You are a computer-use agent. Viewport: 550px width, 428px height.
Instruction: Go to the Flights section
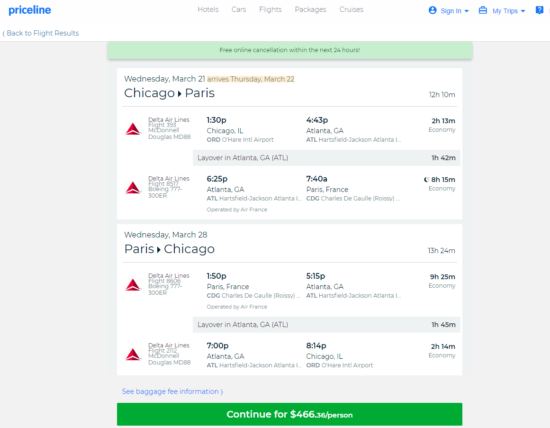(270, 9)
